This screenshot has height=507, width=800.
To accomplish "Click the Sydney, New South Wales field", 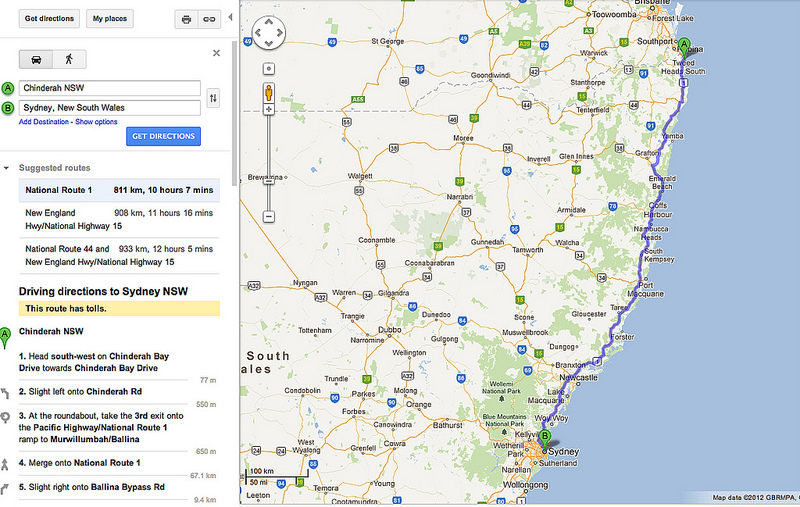I will [110, 108].
